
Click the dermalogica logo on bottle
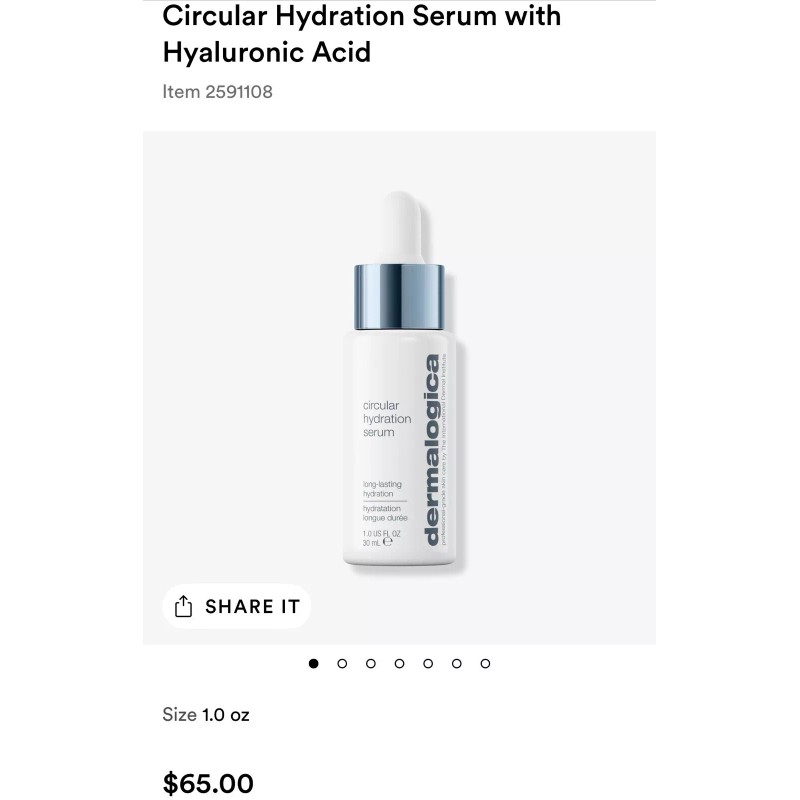433,449
